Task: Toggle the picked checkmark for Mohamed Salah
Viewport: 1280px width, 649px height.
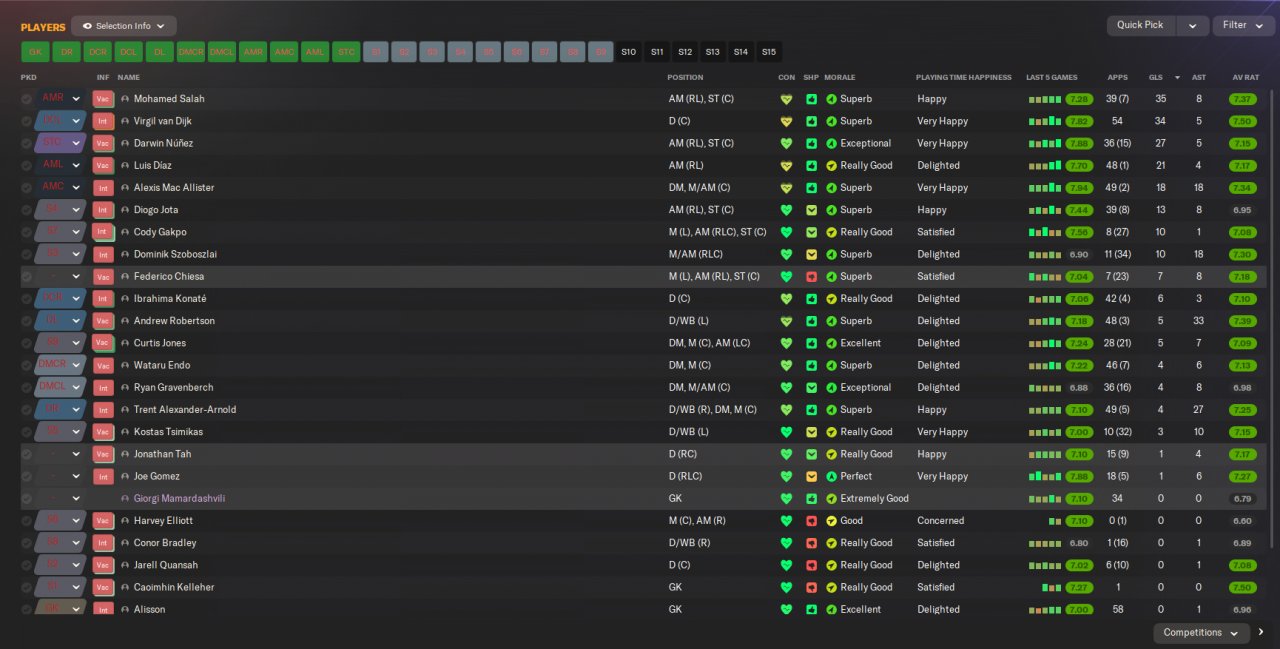Action: coord(26,99)
